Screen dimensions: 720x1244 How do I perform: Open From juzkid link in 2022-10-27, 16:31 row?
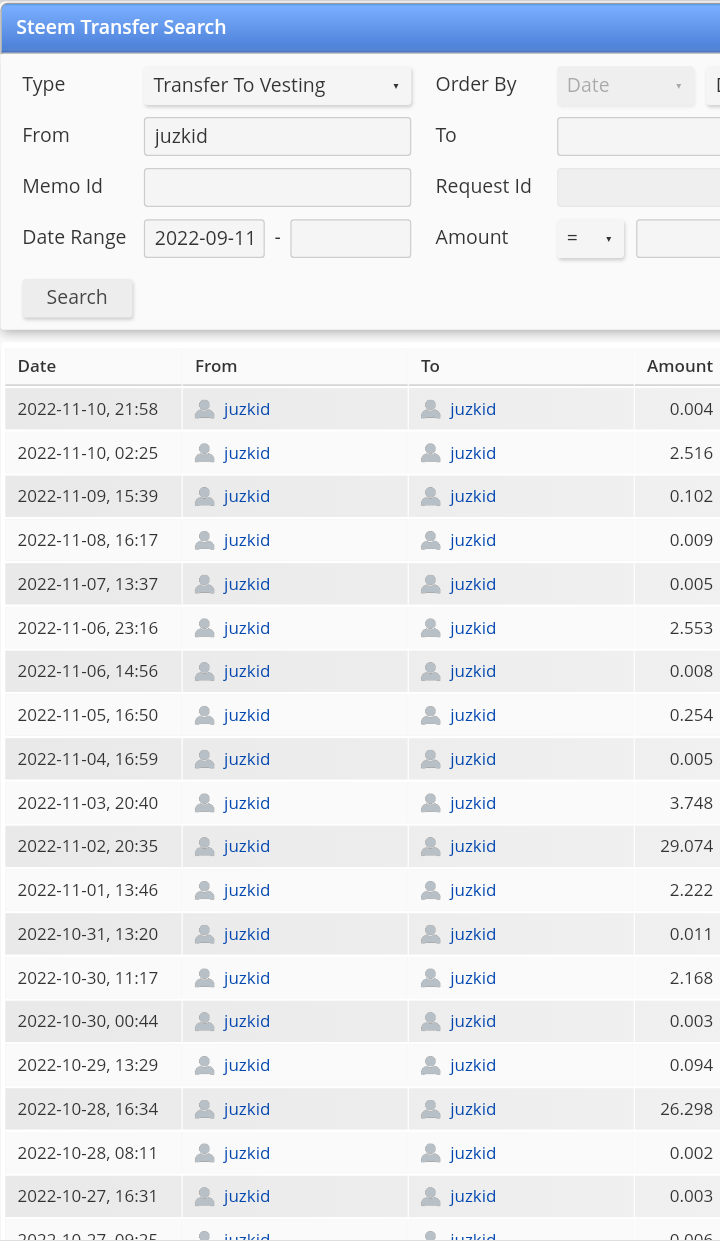[247, 1196]
